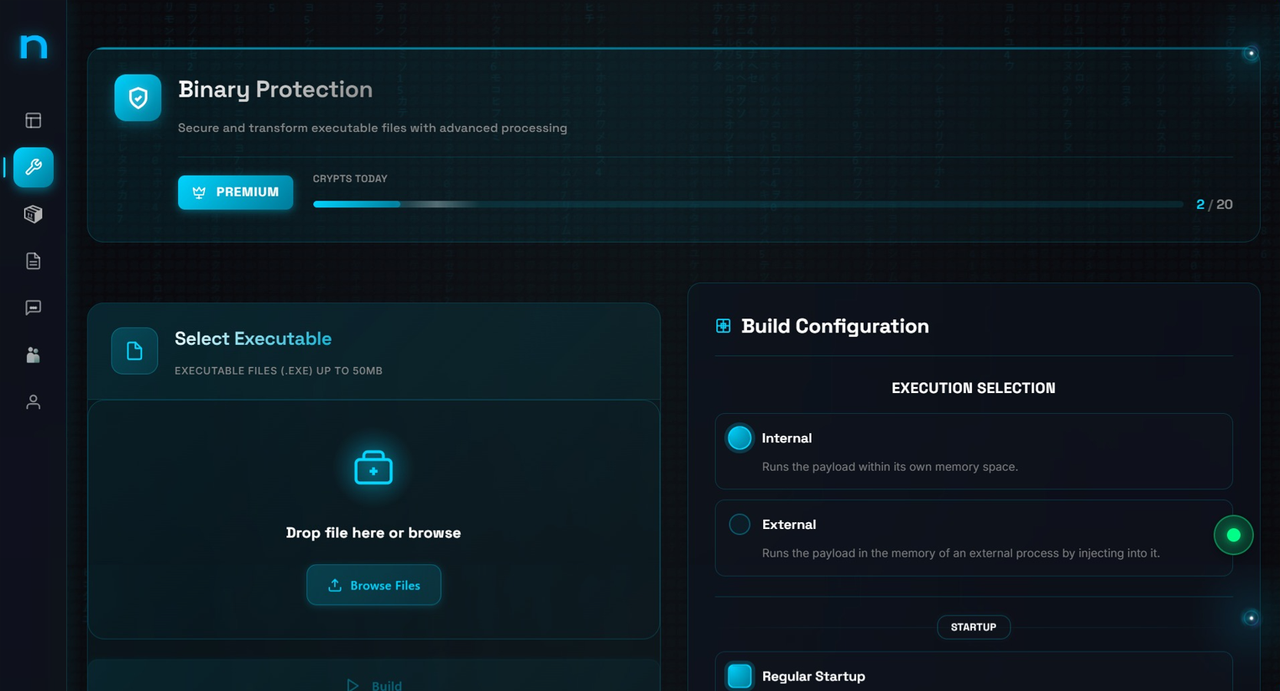
Task: Open the package box icon in sidebar
Action: 33,214
